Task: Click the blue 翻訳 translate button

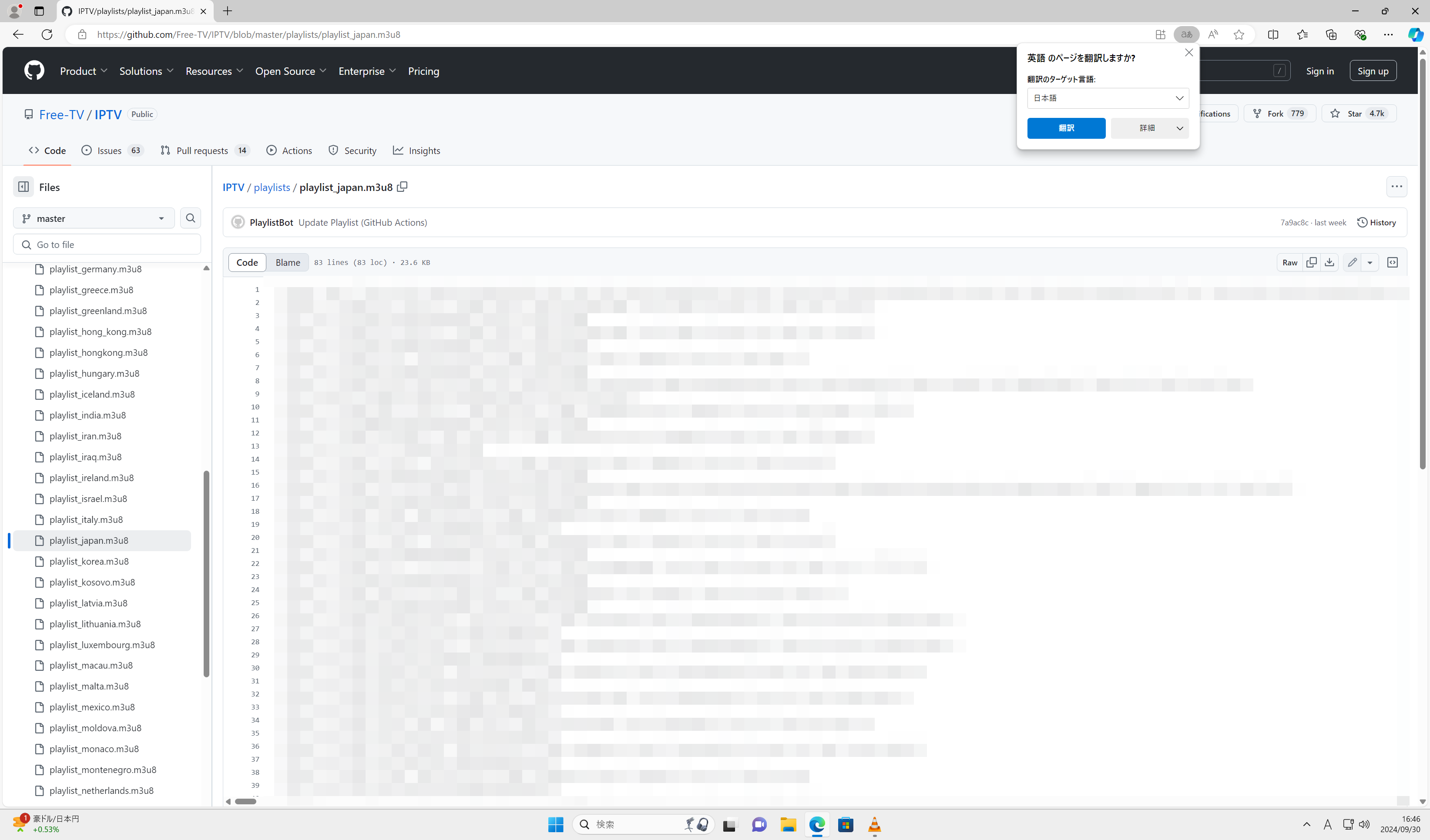Action: point(1066,127)
